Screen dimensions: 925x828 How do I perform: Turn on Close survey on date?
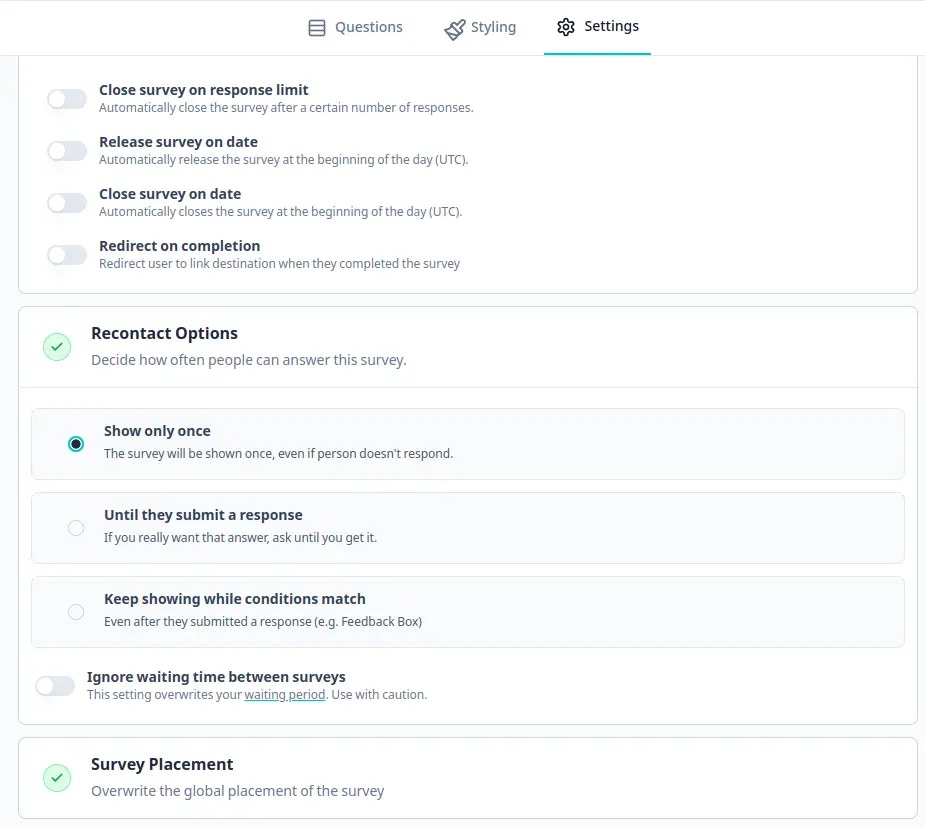click(66, 202)
